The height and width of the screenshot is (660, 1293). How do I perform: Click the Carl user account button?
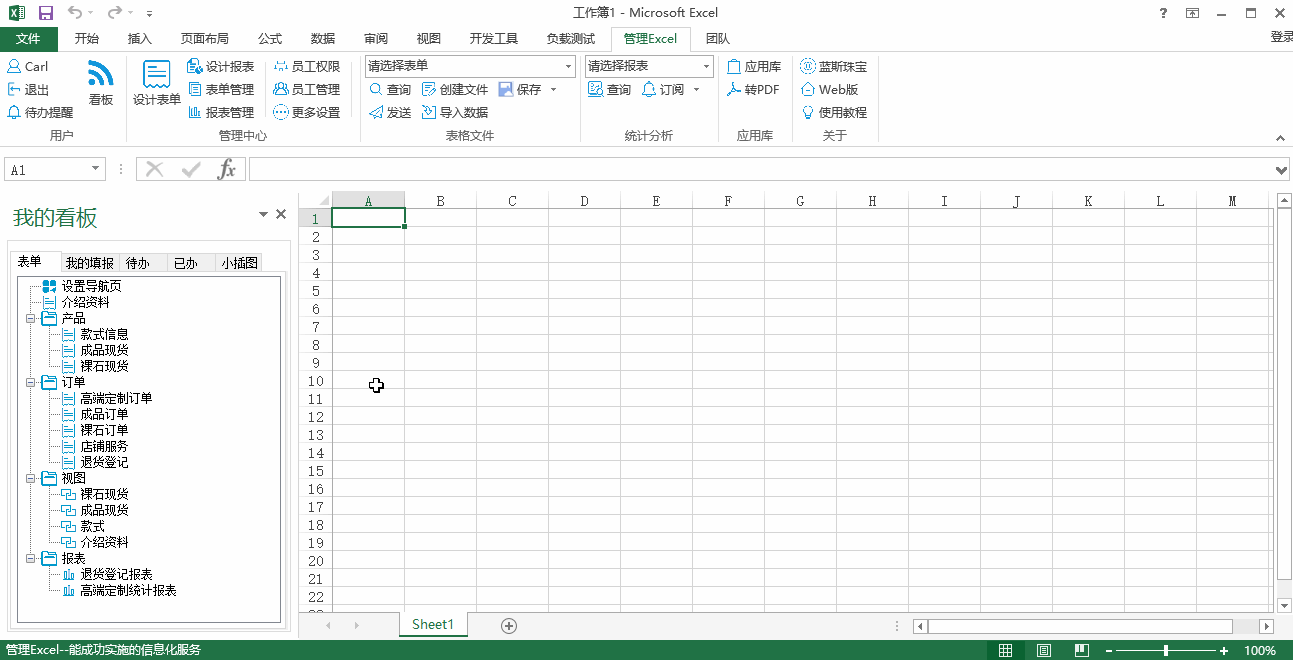click(28, 66)
